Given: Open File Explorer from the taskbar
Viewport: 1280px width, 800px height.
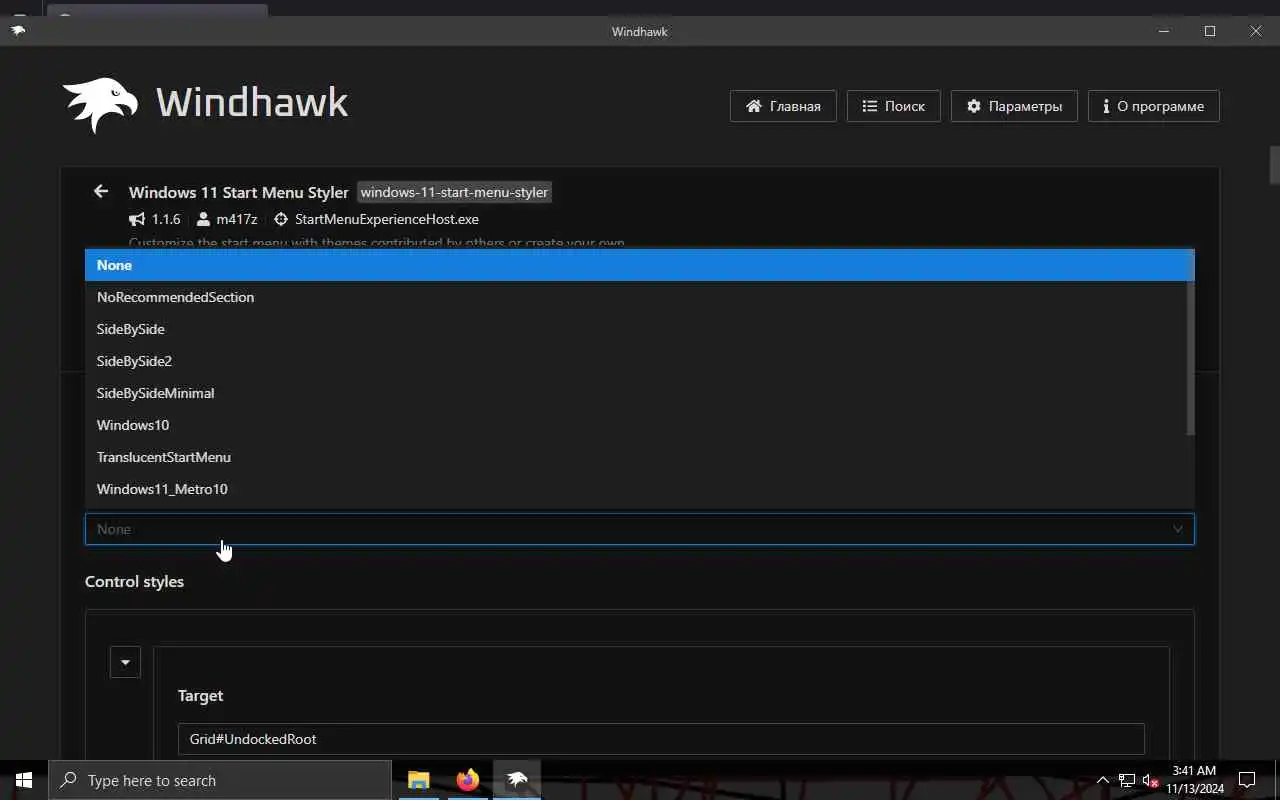Looking at the screenshot, I should click(x=418, y=780).
